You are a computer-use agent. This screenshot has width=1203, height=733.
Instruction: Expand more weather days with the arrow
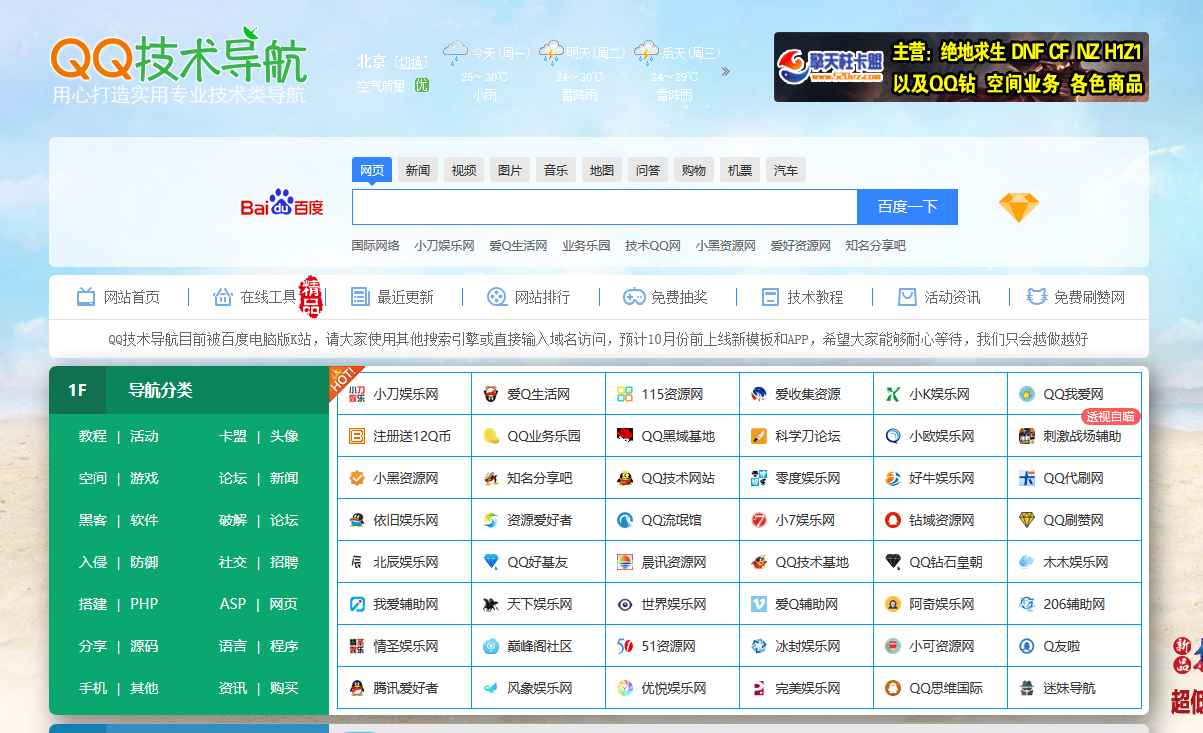tap(724, 71)
